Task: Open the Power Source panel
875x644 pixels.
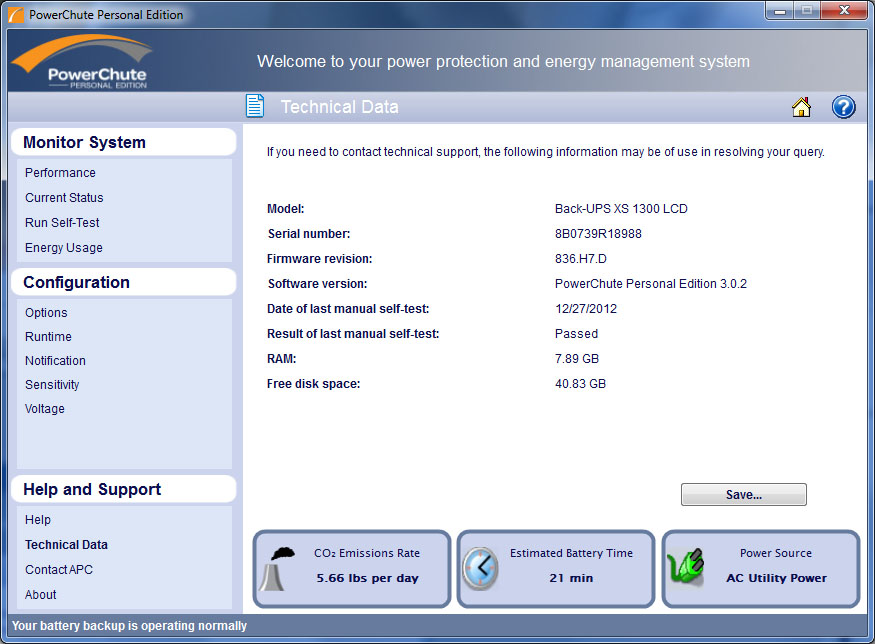Action: (x=761, y=569)
